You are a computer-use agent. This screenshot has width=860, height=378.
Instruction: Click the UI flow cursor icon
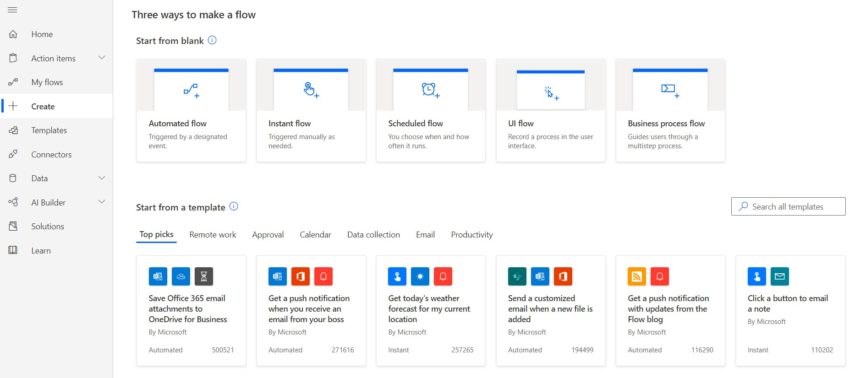[x=551, y=93]
